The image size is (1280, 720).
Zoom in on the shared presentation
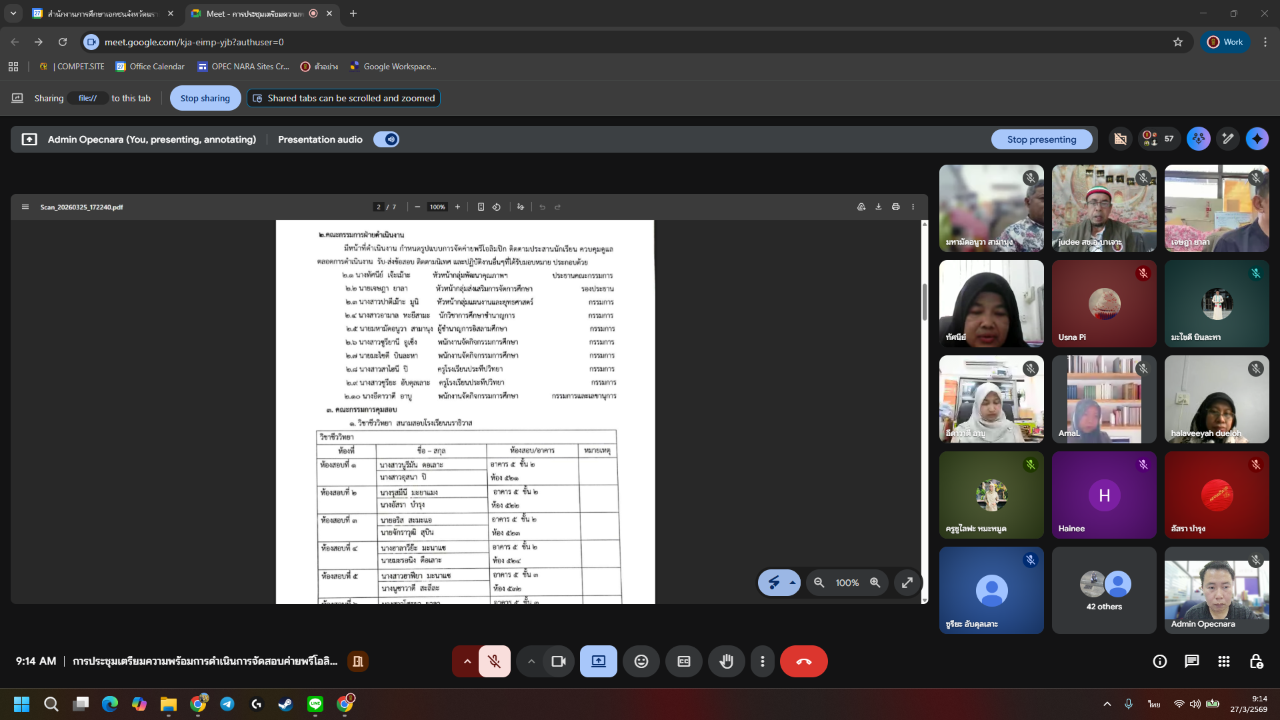[875, 582]
